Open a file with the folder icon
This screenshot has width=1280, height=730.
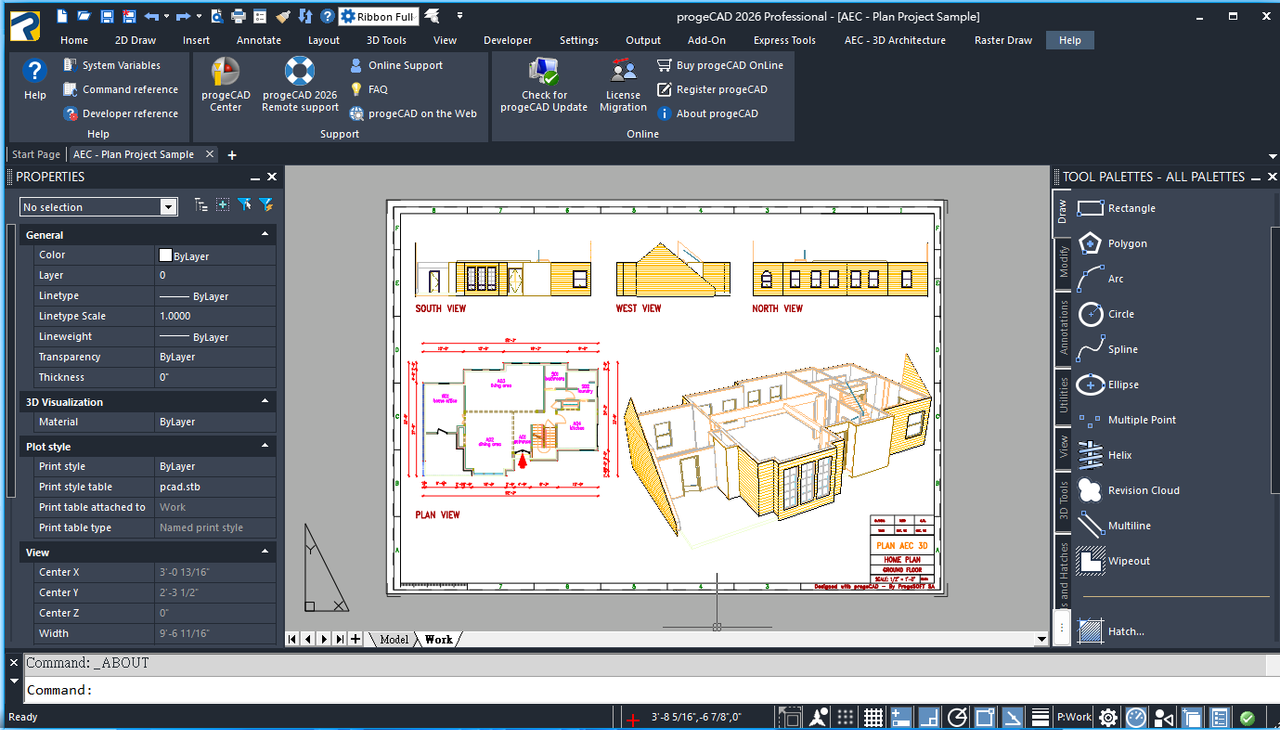84,16
